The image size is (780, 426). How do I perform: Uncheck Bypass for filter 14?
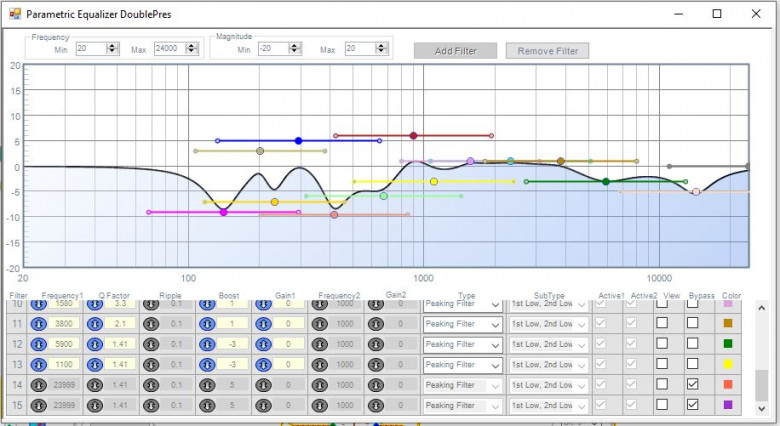[692, 384]
